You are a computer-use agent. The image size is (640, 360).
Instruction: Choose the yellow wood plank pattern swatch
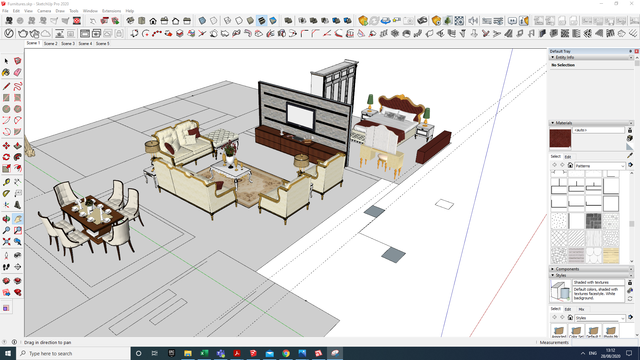(611, 256)
